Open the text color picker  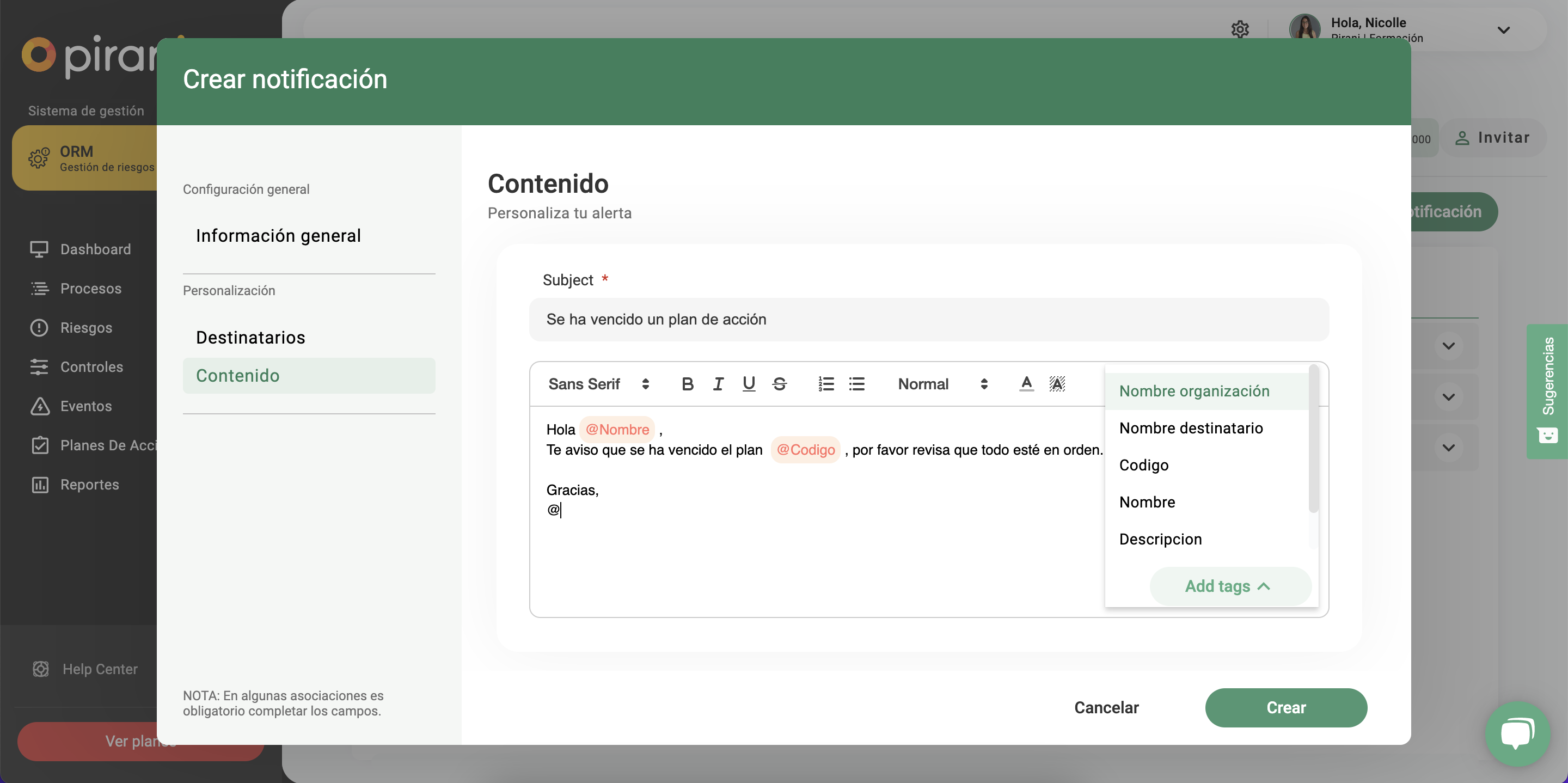[x=1026, y=383]
